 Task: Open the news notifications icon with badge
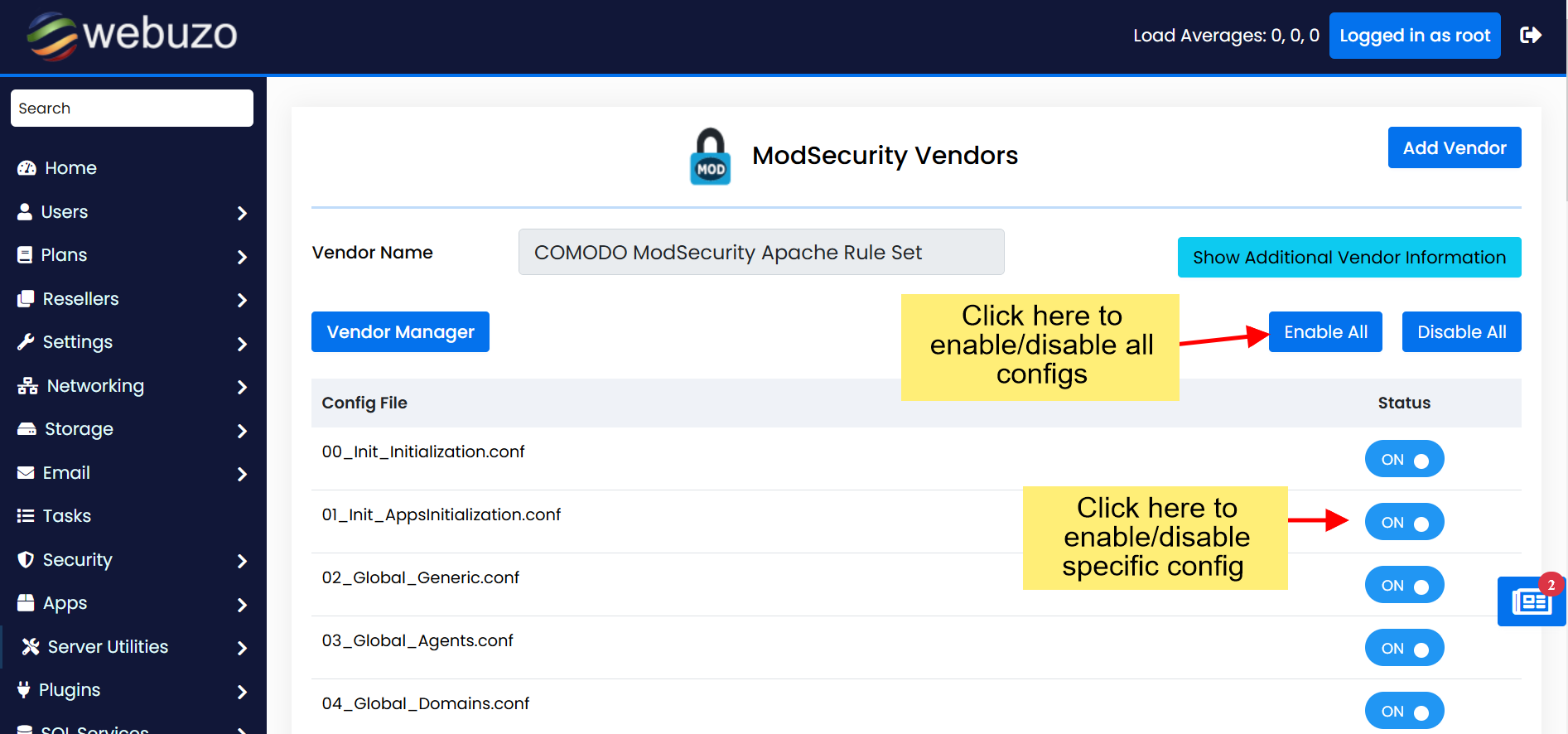[1532, 601]
